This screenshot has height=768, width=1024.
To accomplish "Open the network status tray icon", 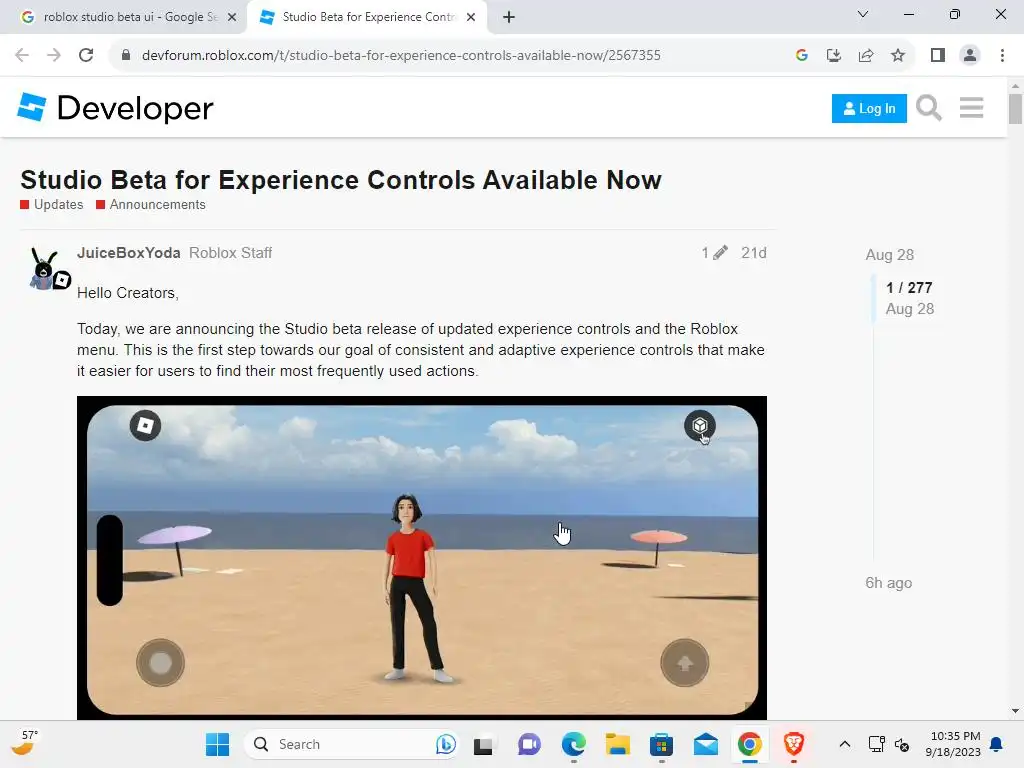I will [x=876, y=744].
